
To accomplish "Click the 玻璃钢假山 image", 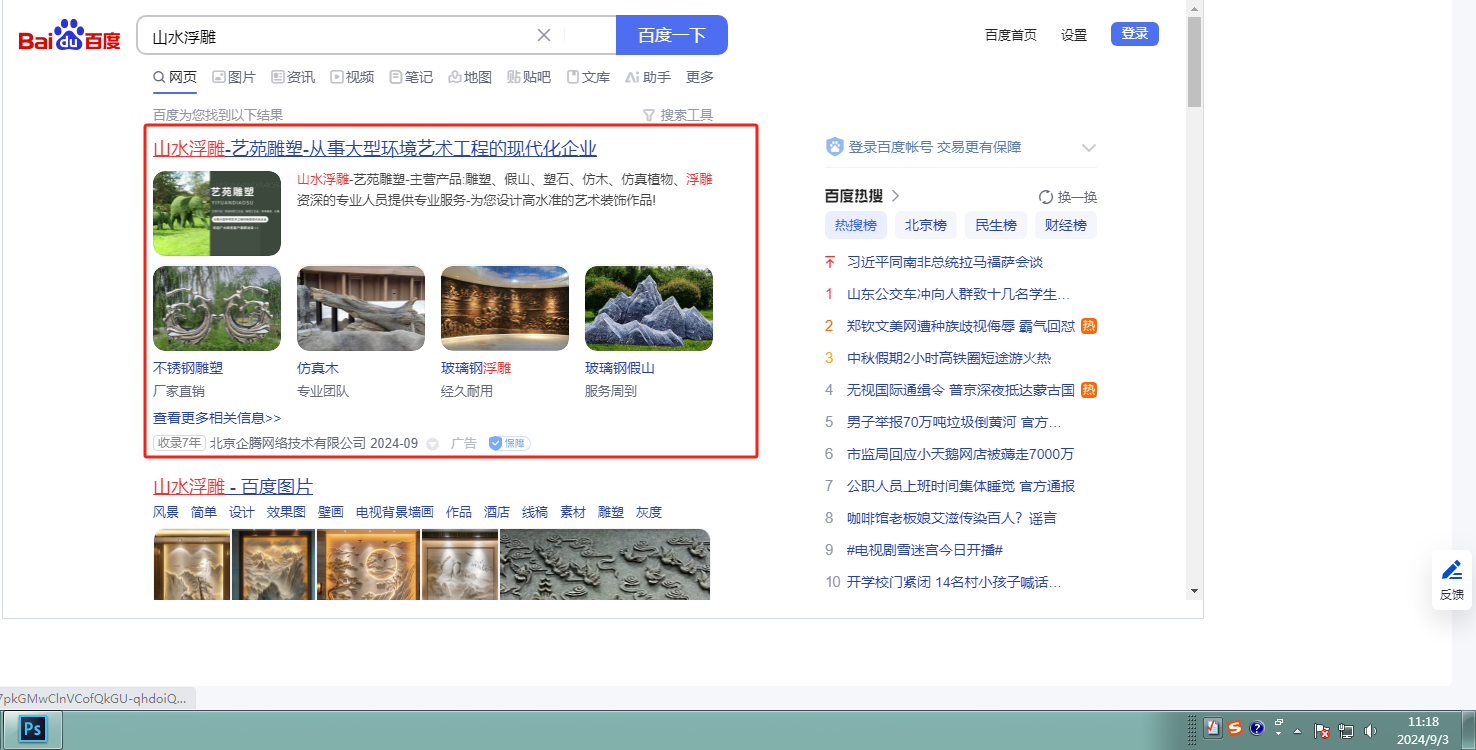I will point(649,308).
